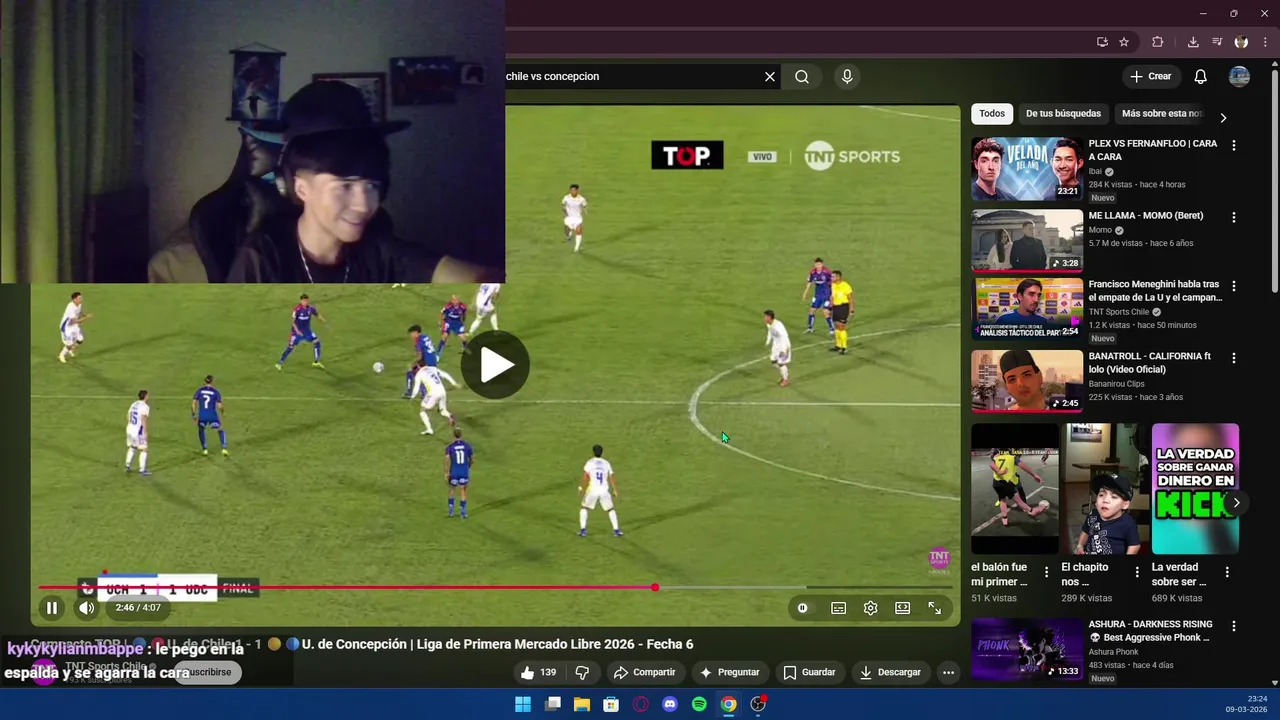Open options menu for 'El chapito nos' short

pyautogui.click(x=1137, y=572)
